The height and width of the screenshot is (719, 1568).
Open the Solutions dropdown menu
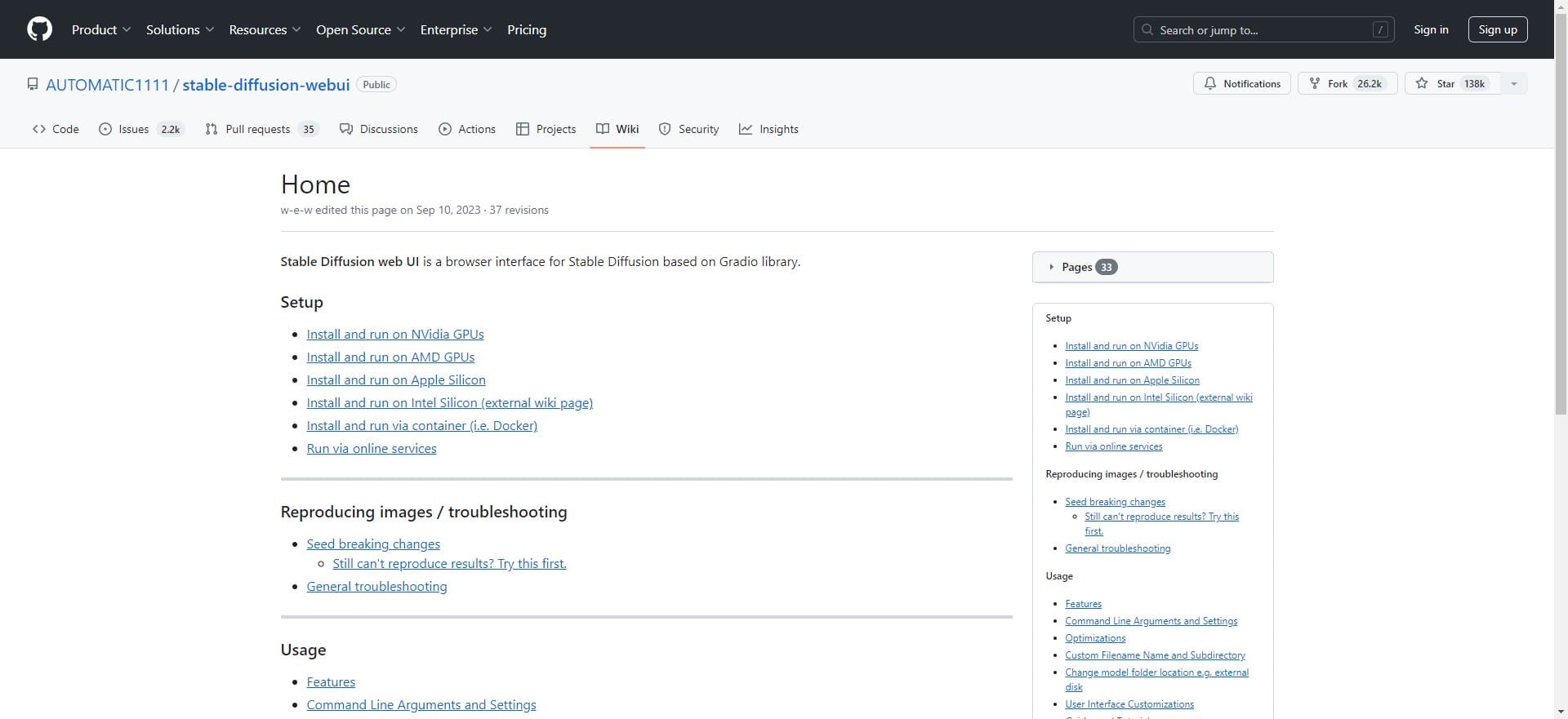[180, 29]
